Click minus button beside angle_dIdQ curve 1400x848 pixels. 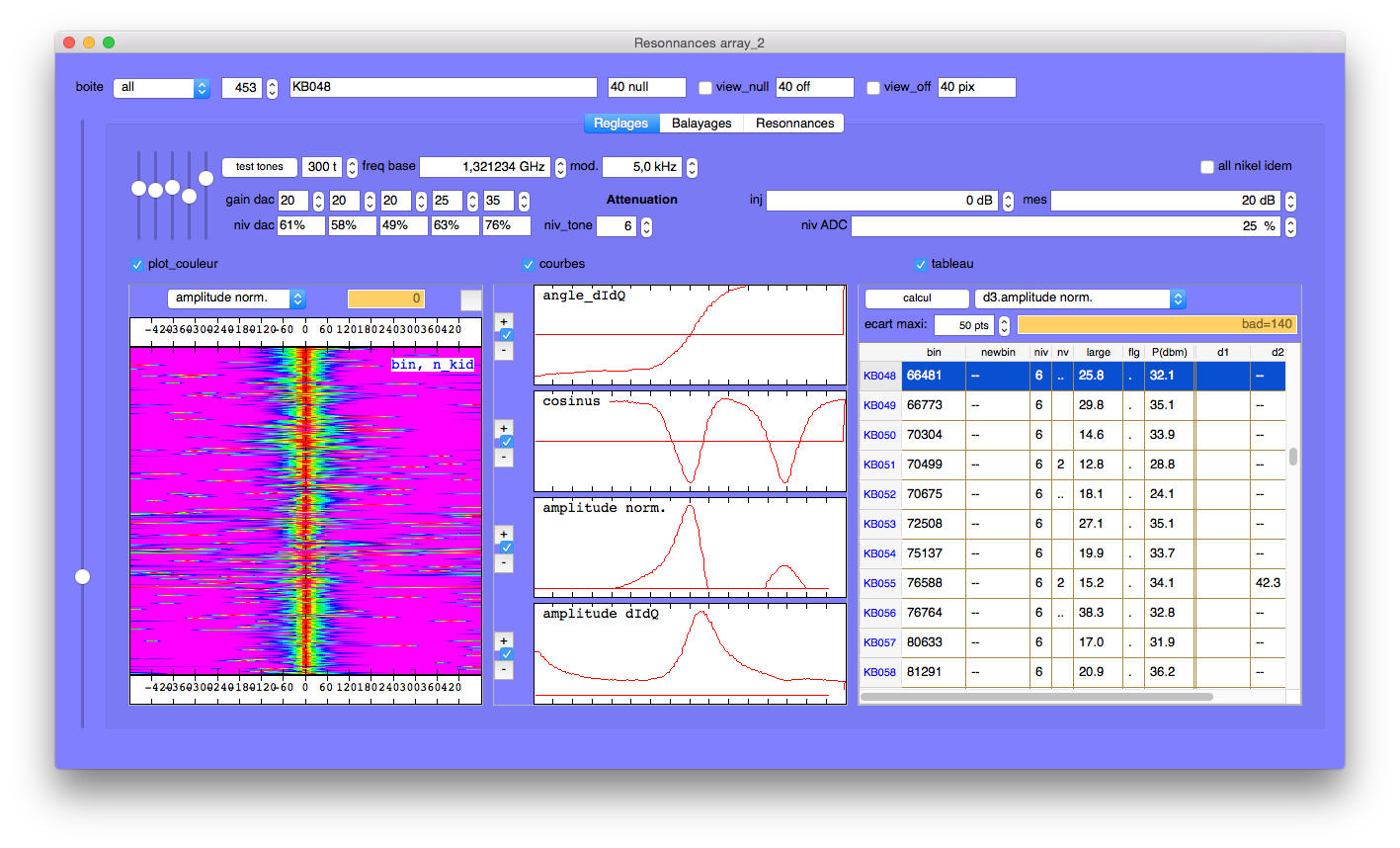[x=504, y=351]
